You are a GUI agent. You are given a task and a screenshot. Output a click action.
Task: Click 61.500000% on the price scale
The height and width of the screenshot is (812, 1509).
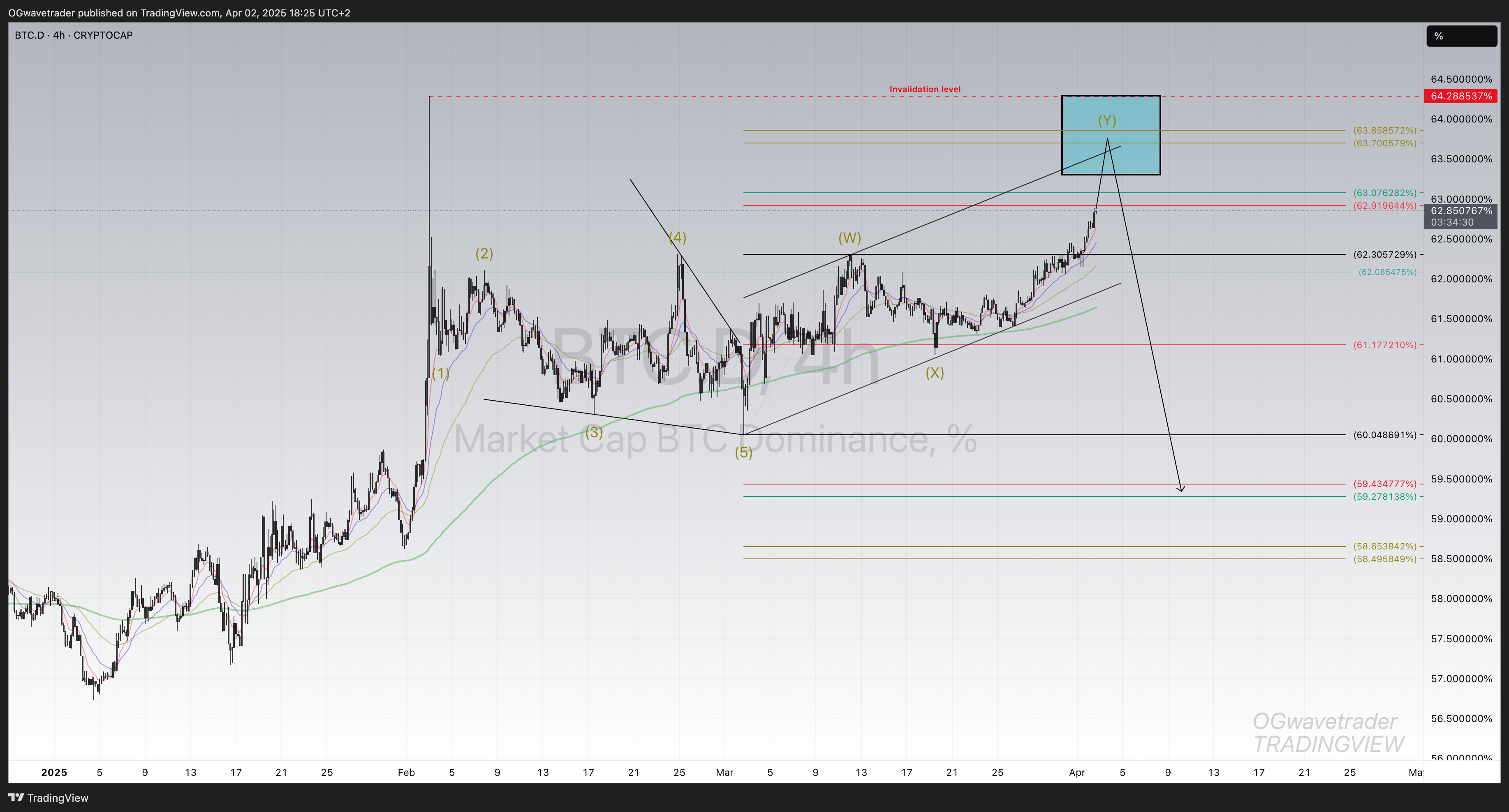click(1461, 319)
